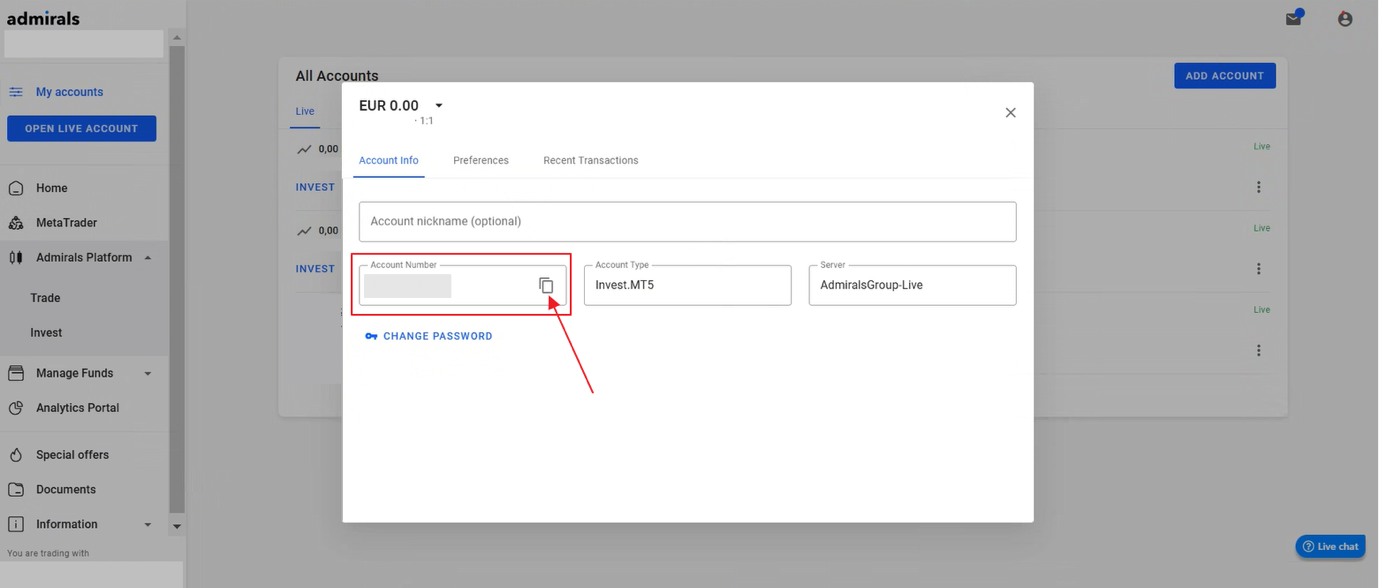This screenshot has height=588, width=1379.
Task: Click the Special offers flame icon
Action: tap(16, 455)
